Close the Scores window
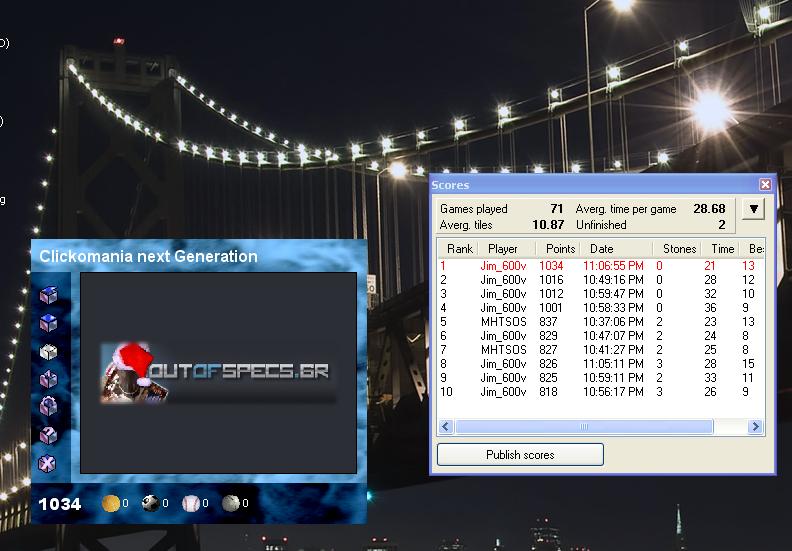The image size is (792, 551). pyautogui.click(x=765, y=184)
